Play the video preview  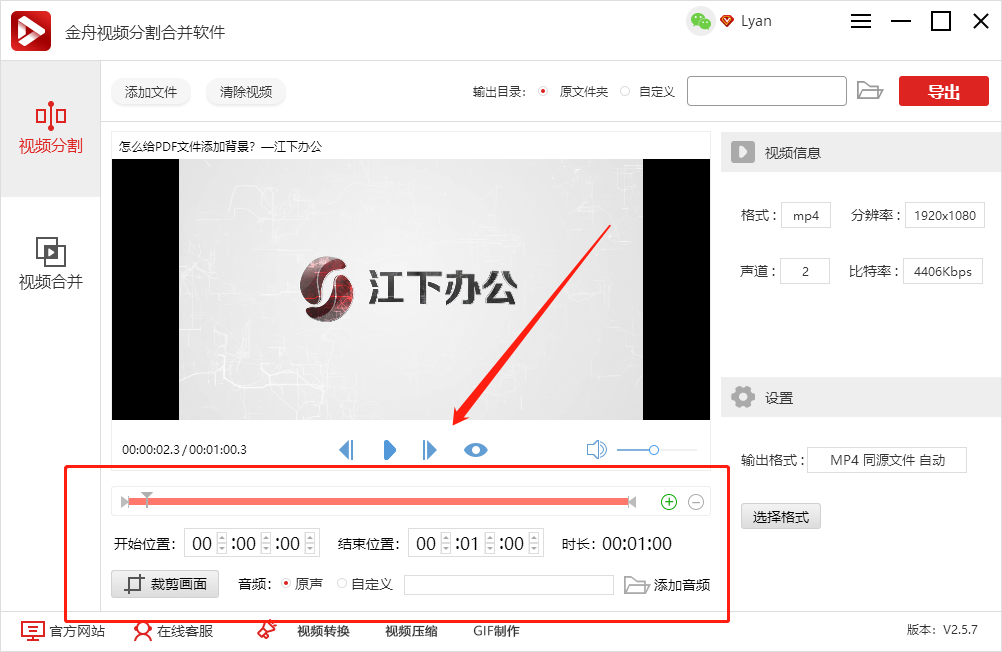point(389,450)
